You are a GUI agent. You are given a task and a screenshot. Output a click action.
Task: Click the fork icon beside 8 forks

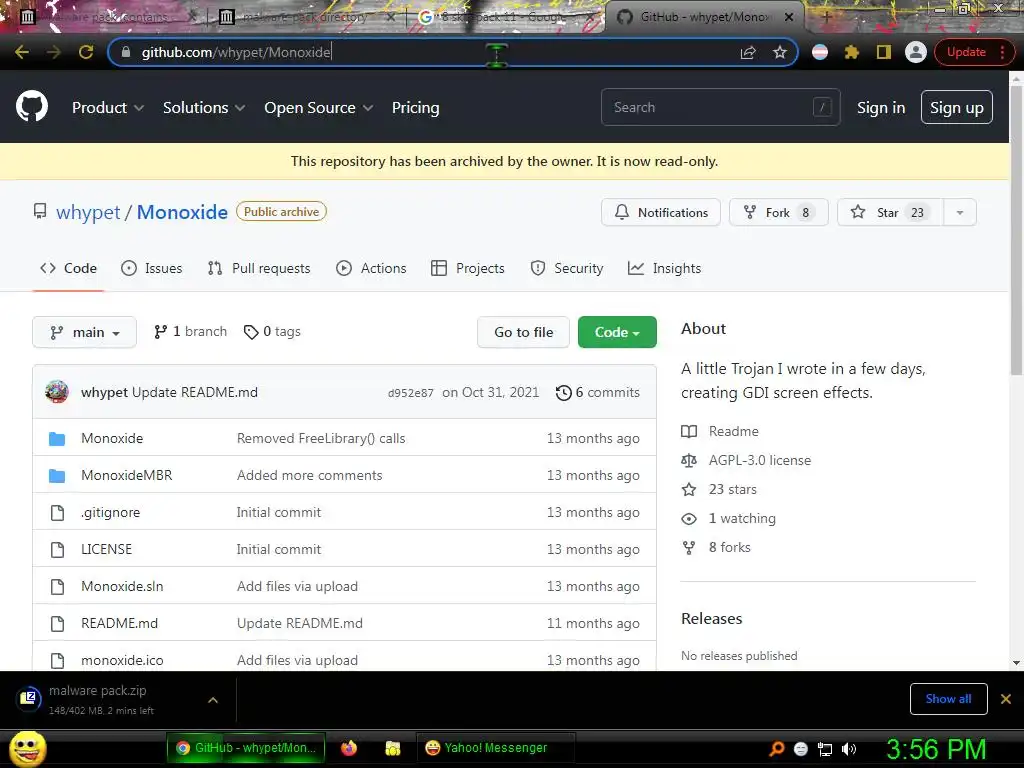pos(689,547)
